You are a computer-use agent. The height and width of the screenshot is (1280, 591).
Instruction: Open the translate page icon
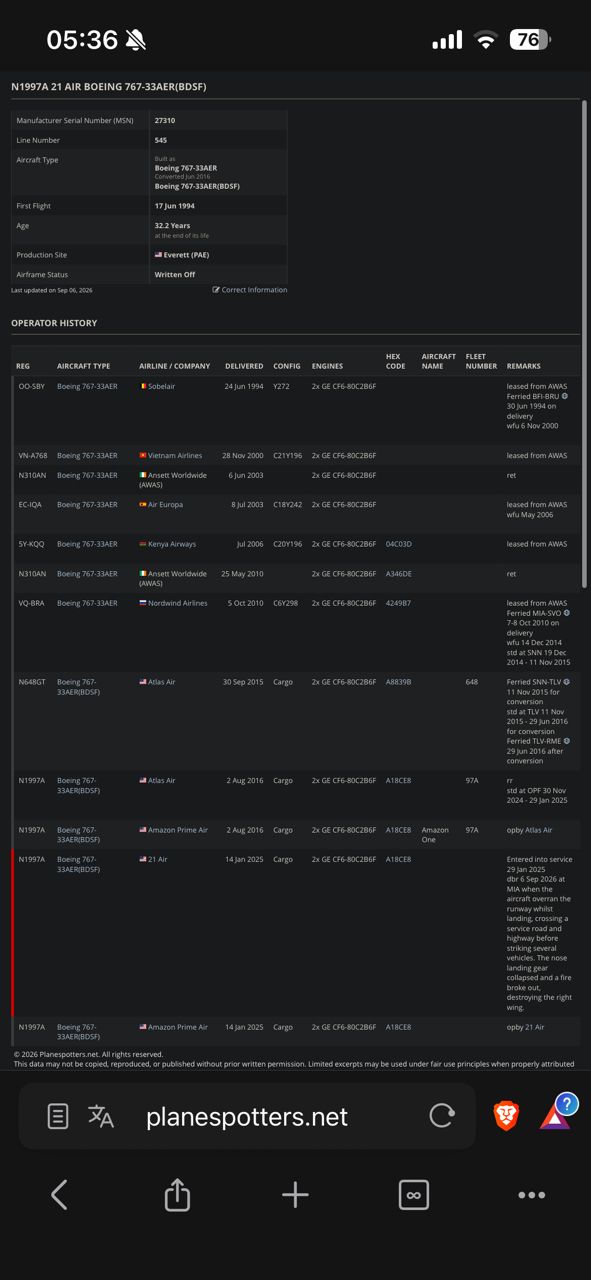(101, 1117)
